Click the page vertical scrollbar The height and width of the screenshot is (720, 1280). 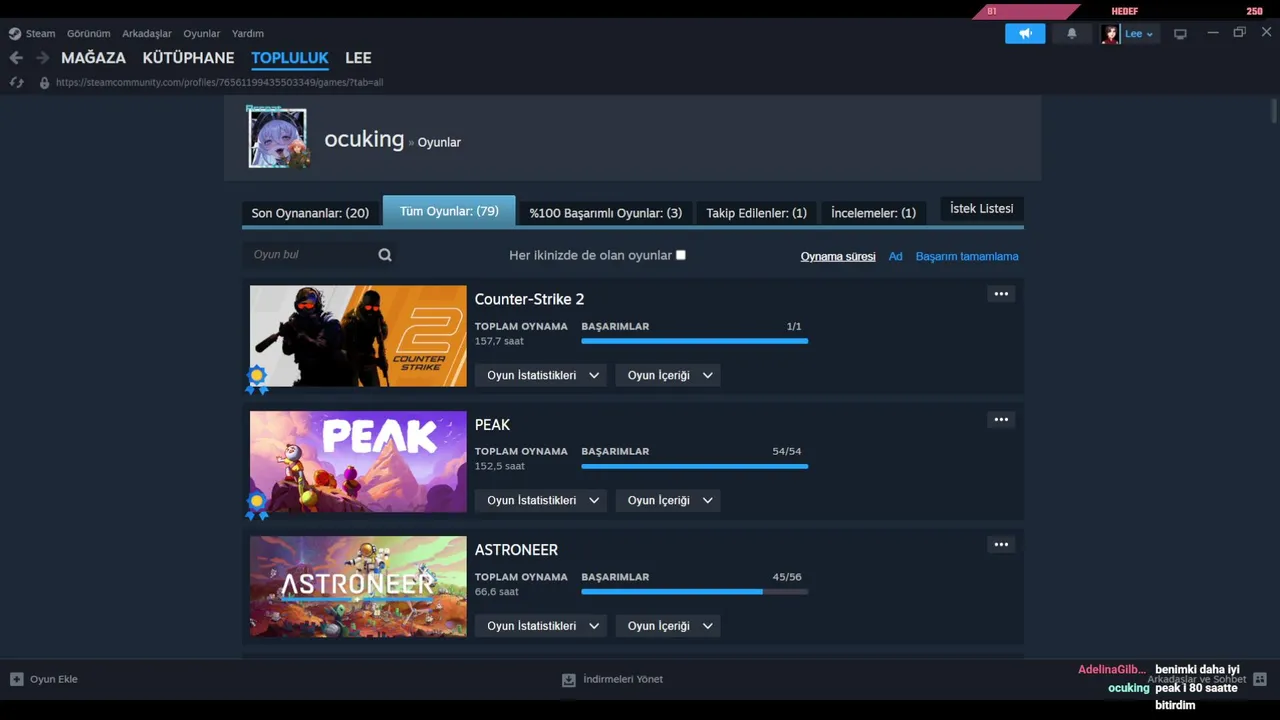pos(1273,110)
